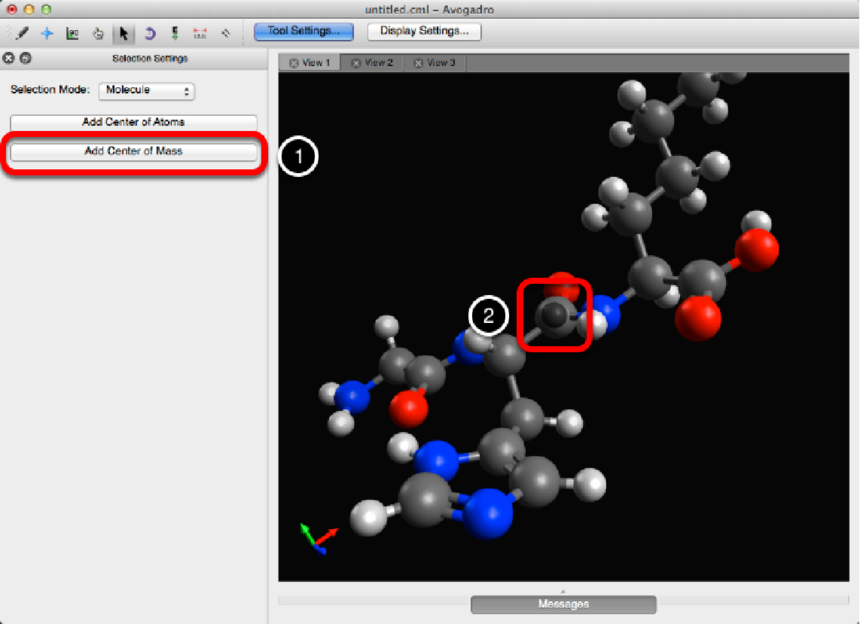The height and width of the screenshot is (624, 860).
Task: Select the Auto Optimization tool
Action: 175,33
